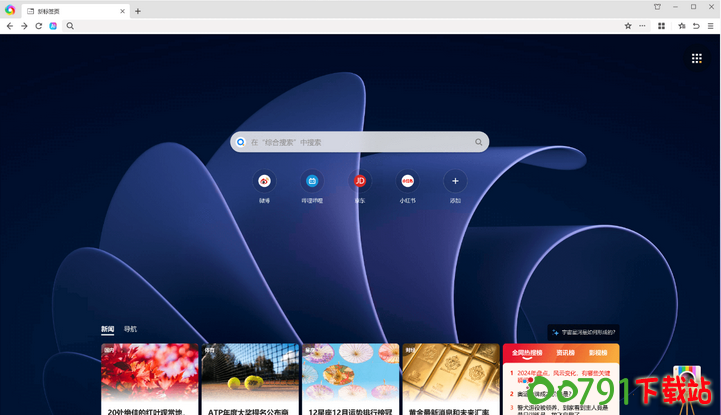Screen dimensions: 721x415
Task: Click the forward navigation arrow
Action: click(x=24, y=26)
